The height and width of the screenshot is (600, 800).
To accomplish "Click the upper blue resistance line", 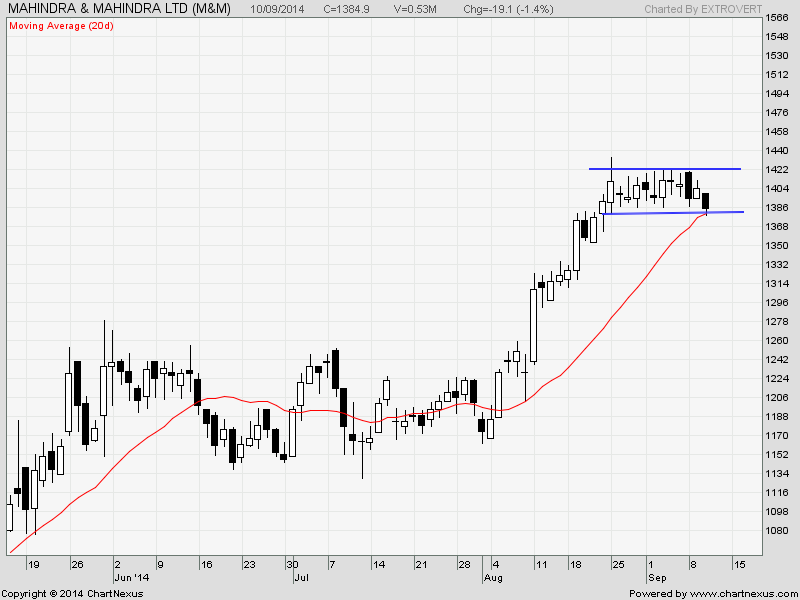I will tap(664, 169).
